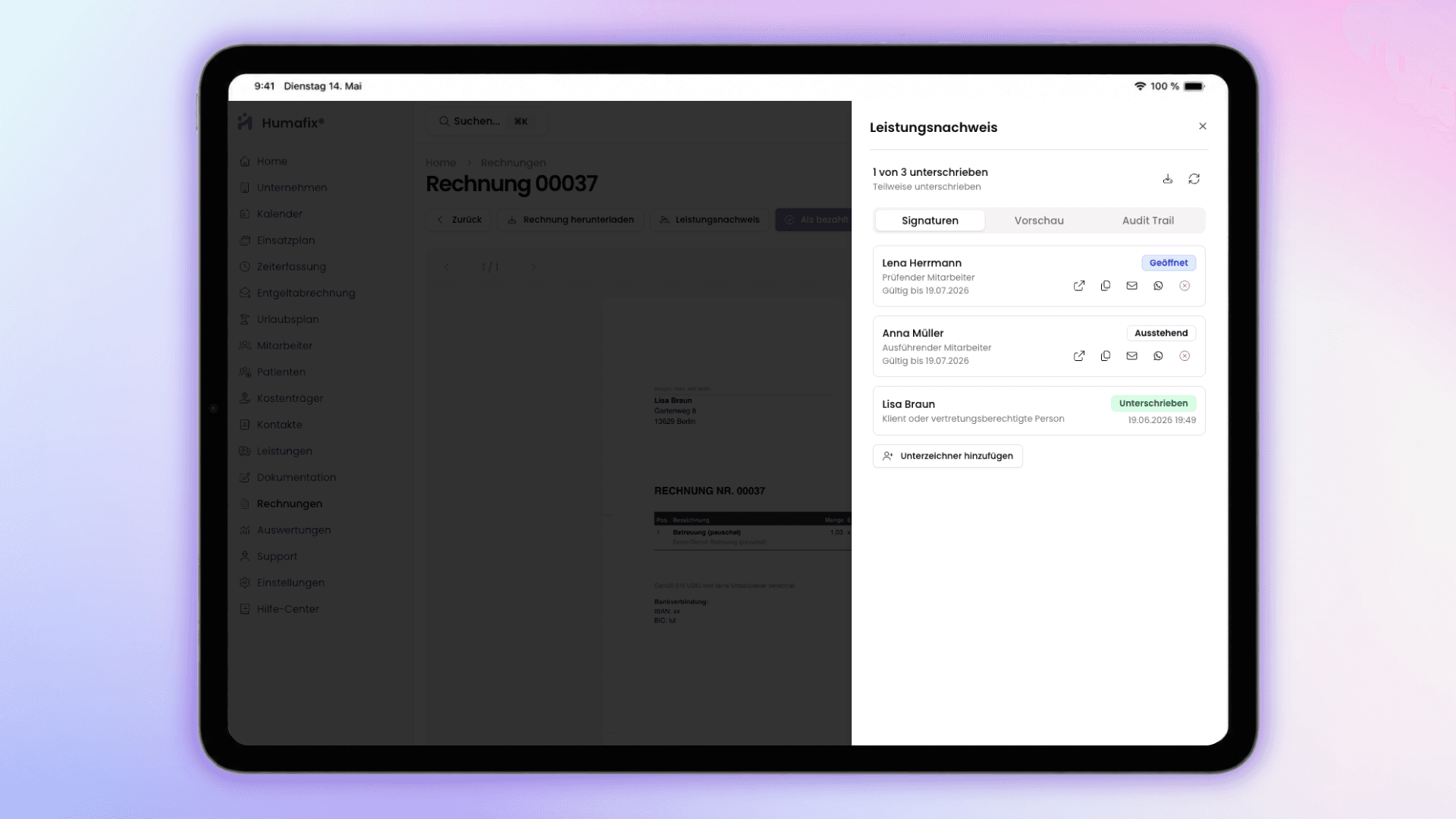Screen dimensions: 1456x819
Task: Open Unternehmen in the sidebar
Action: (x=283, y=188)
